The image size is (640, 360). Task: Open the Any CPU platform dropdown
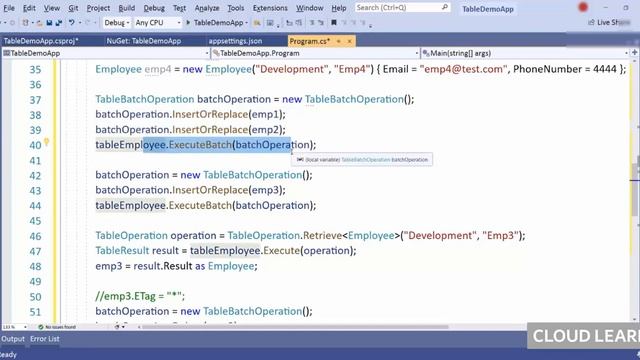158,23
